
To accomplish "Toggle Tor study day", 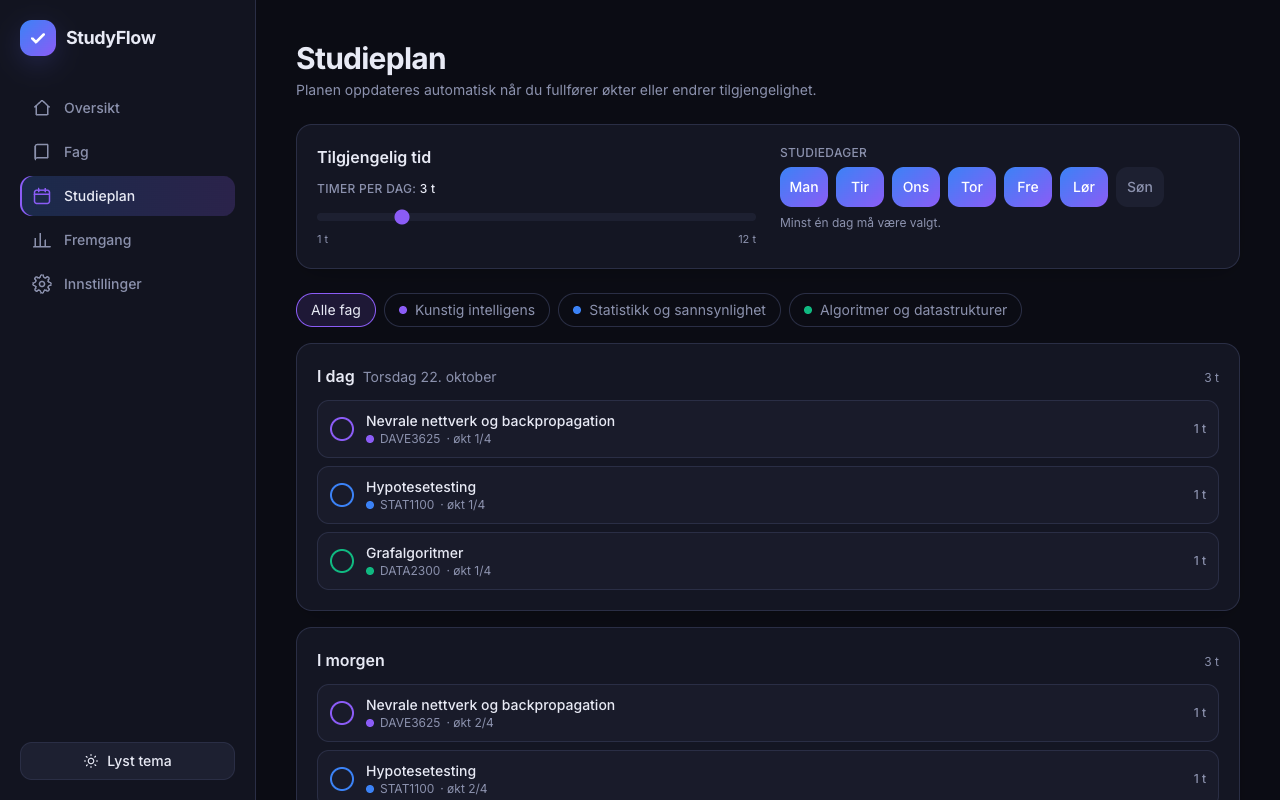I will coord(972,187).
